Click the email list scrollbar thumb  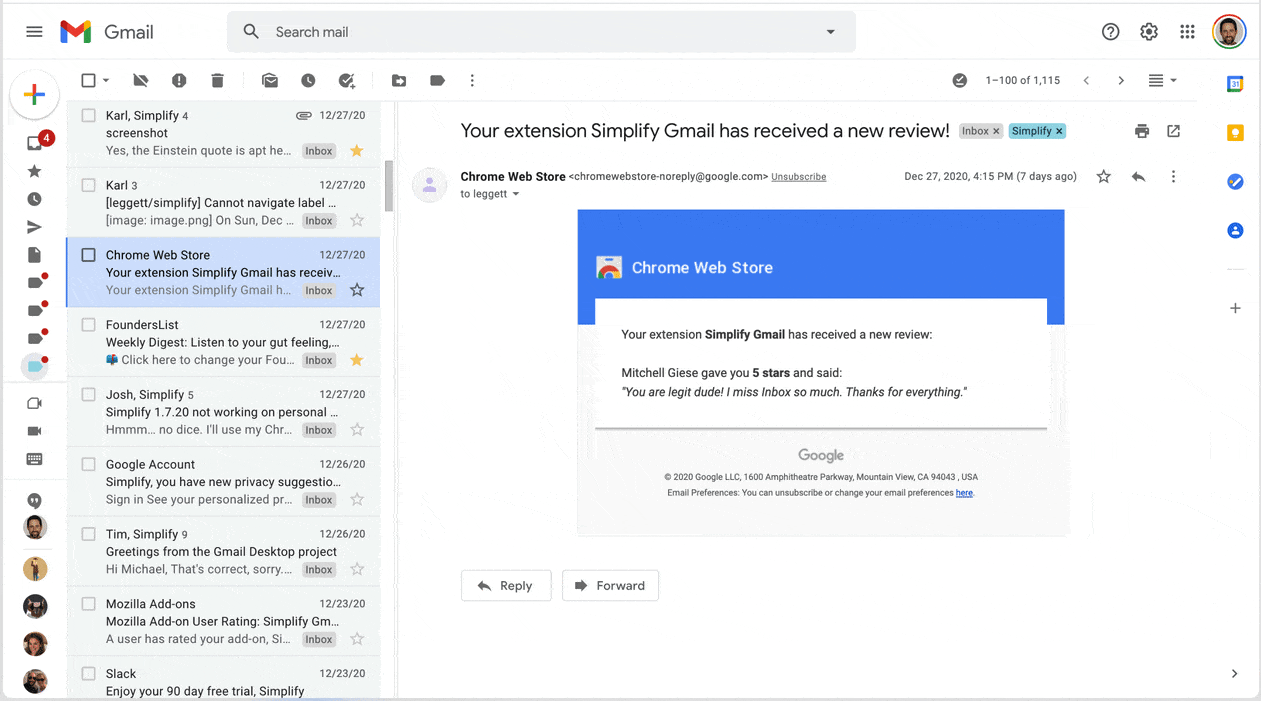click(389, 187)
